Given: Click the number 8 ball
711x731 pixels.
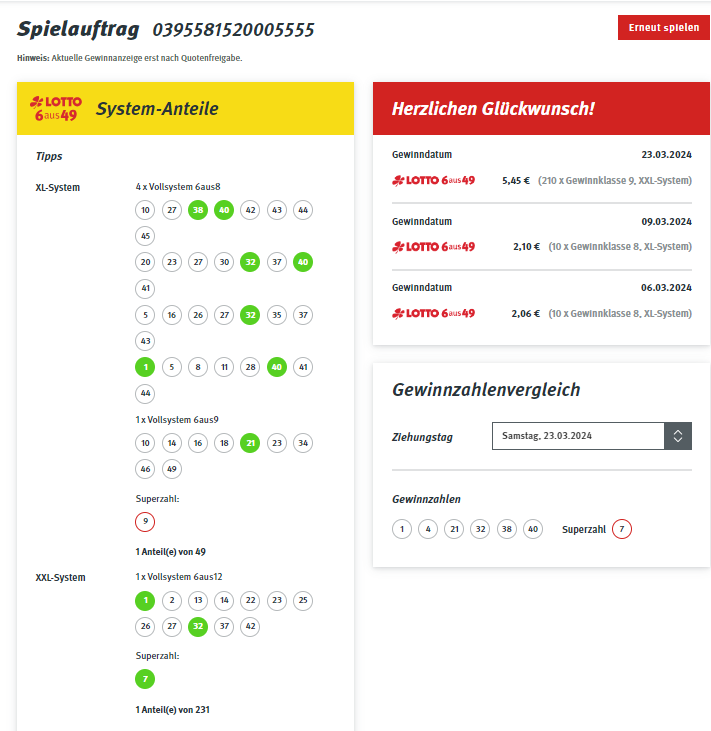Looking at the screenshot, I should (198, 367).
